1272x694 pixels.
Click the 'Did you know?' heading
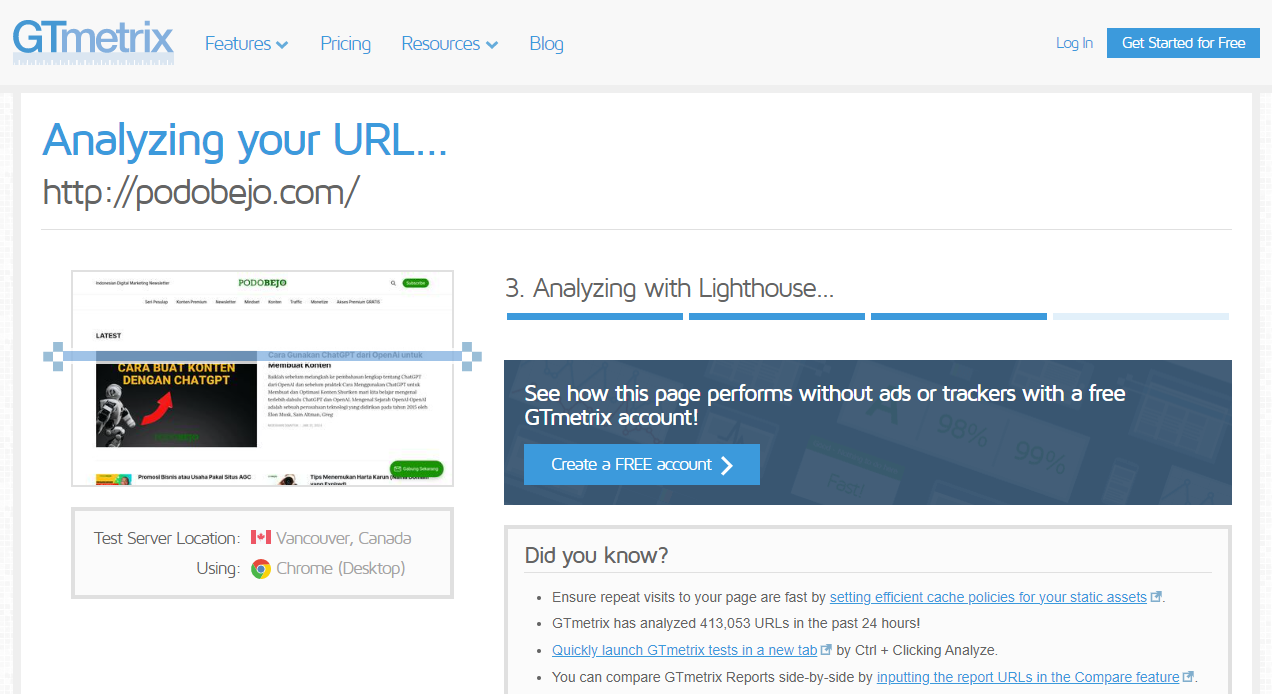click(x=596, y=555)
